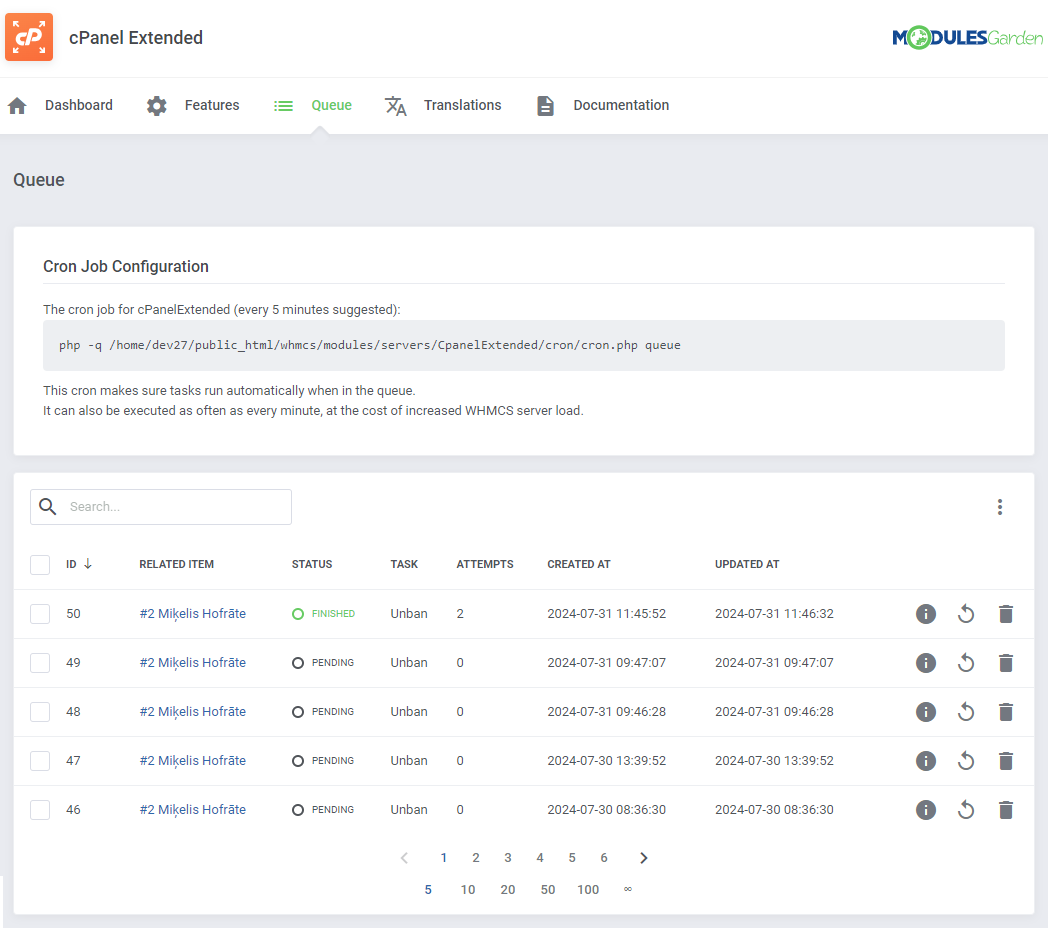Select the Queue tab
The image size is (1048, 928).
click(x=313, y=106)
